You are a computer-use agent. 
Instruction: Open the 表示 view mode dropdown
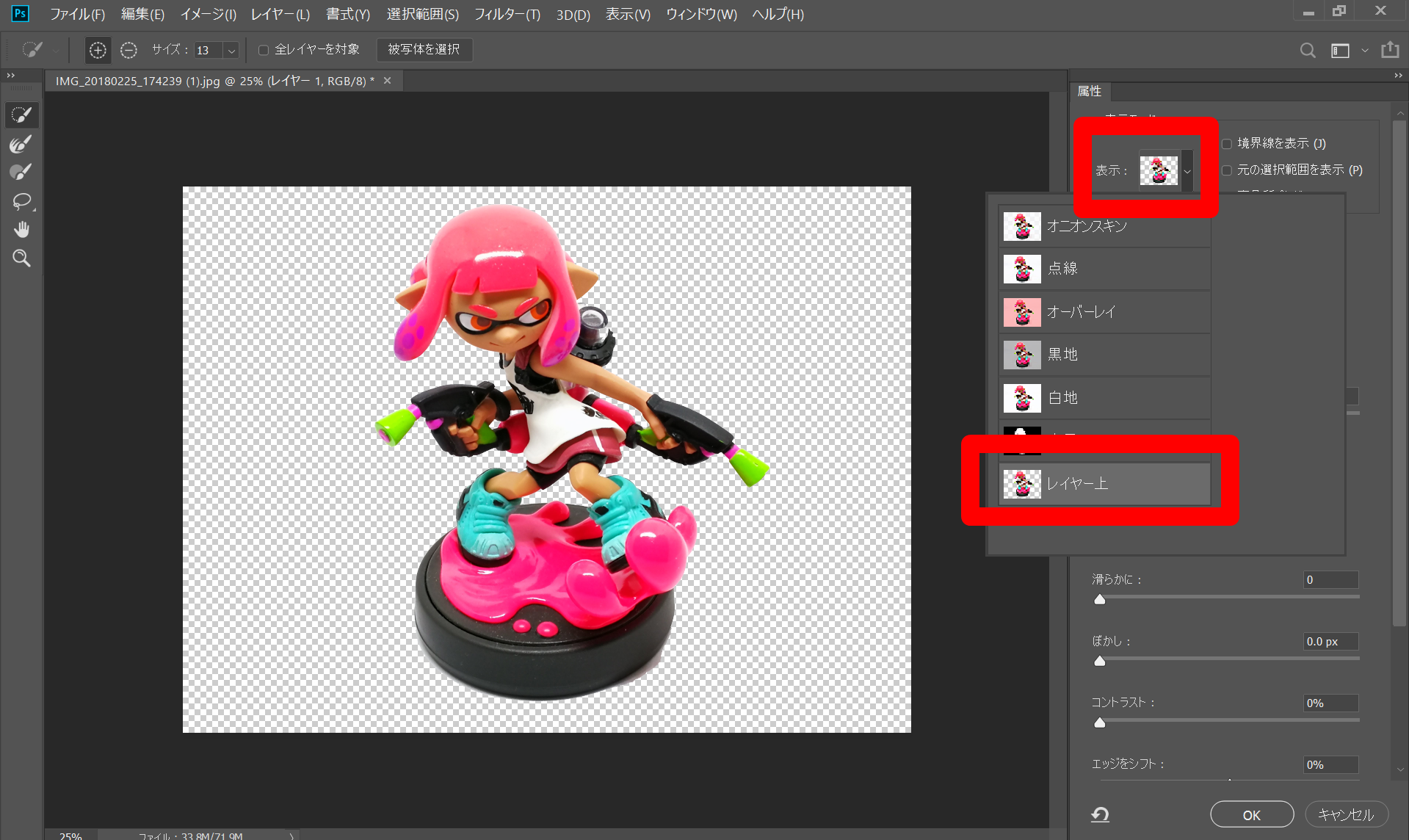[x=1187, y=170]
